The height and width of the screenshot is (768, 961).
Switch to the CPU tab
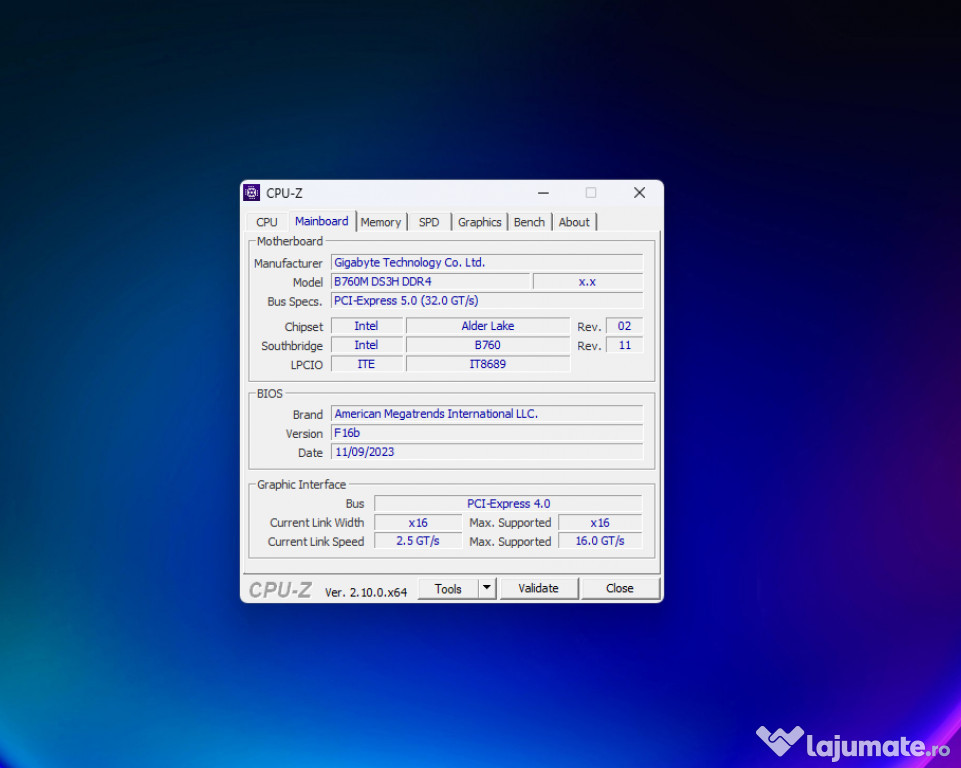[267, 222]
